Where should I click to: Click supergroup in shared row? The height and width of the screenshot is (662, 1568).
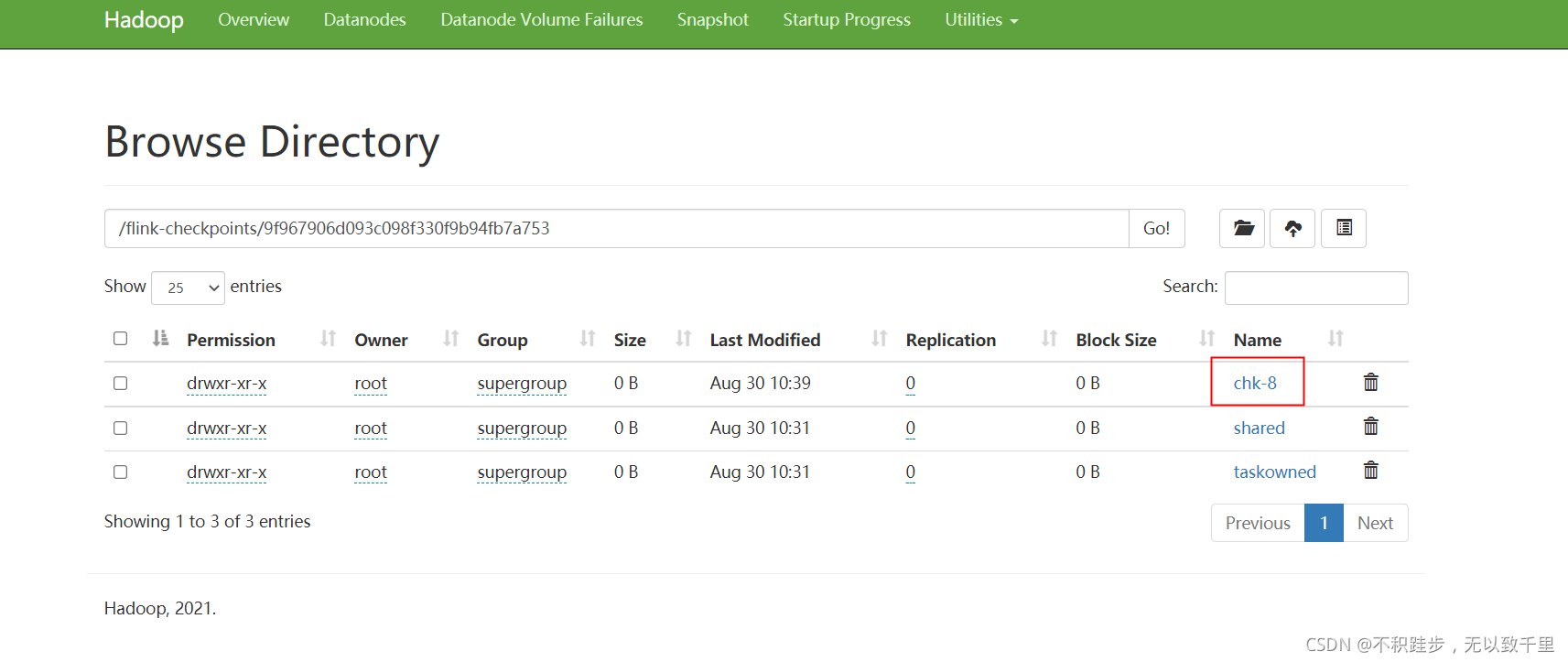[x=522, y=428]
